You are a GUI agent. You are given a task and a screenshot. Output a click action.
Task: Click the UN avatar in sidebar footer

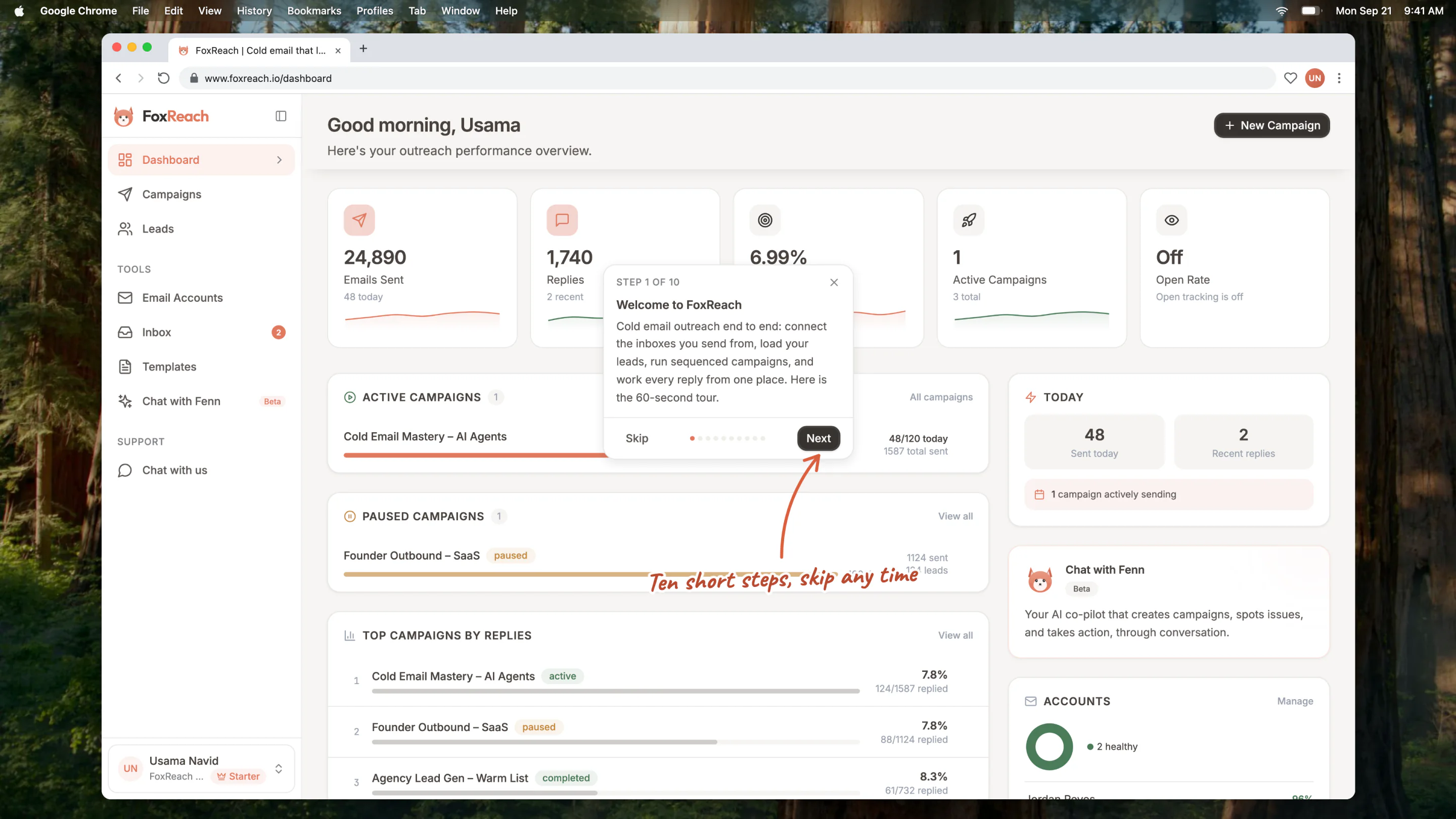130,768
